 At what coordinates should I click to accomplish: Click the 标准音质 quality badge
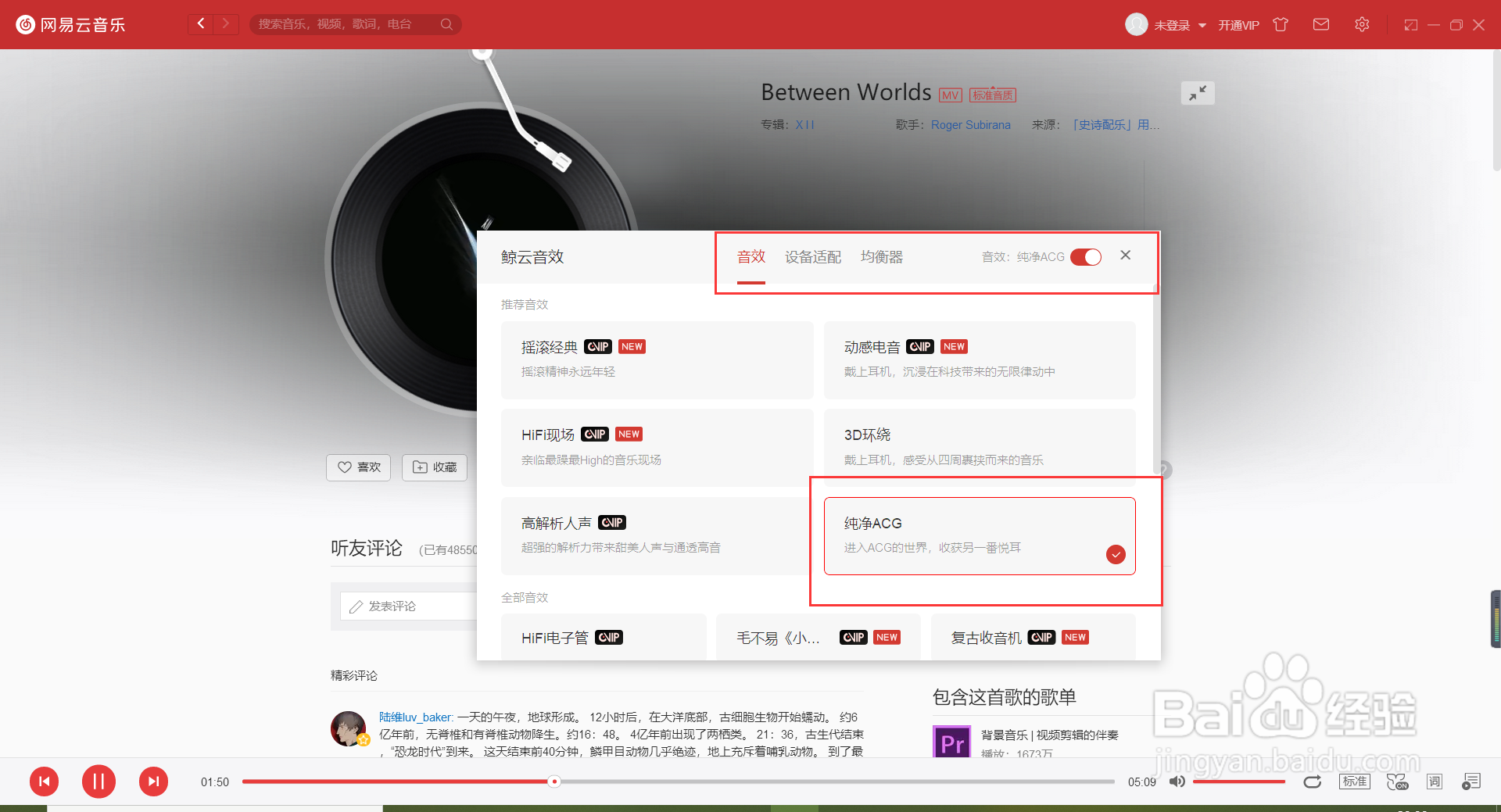tap(993, 95)
